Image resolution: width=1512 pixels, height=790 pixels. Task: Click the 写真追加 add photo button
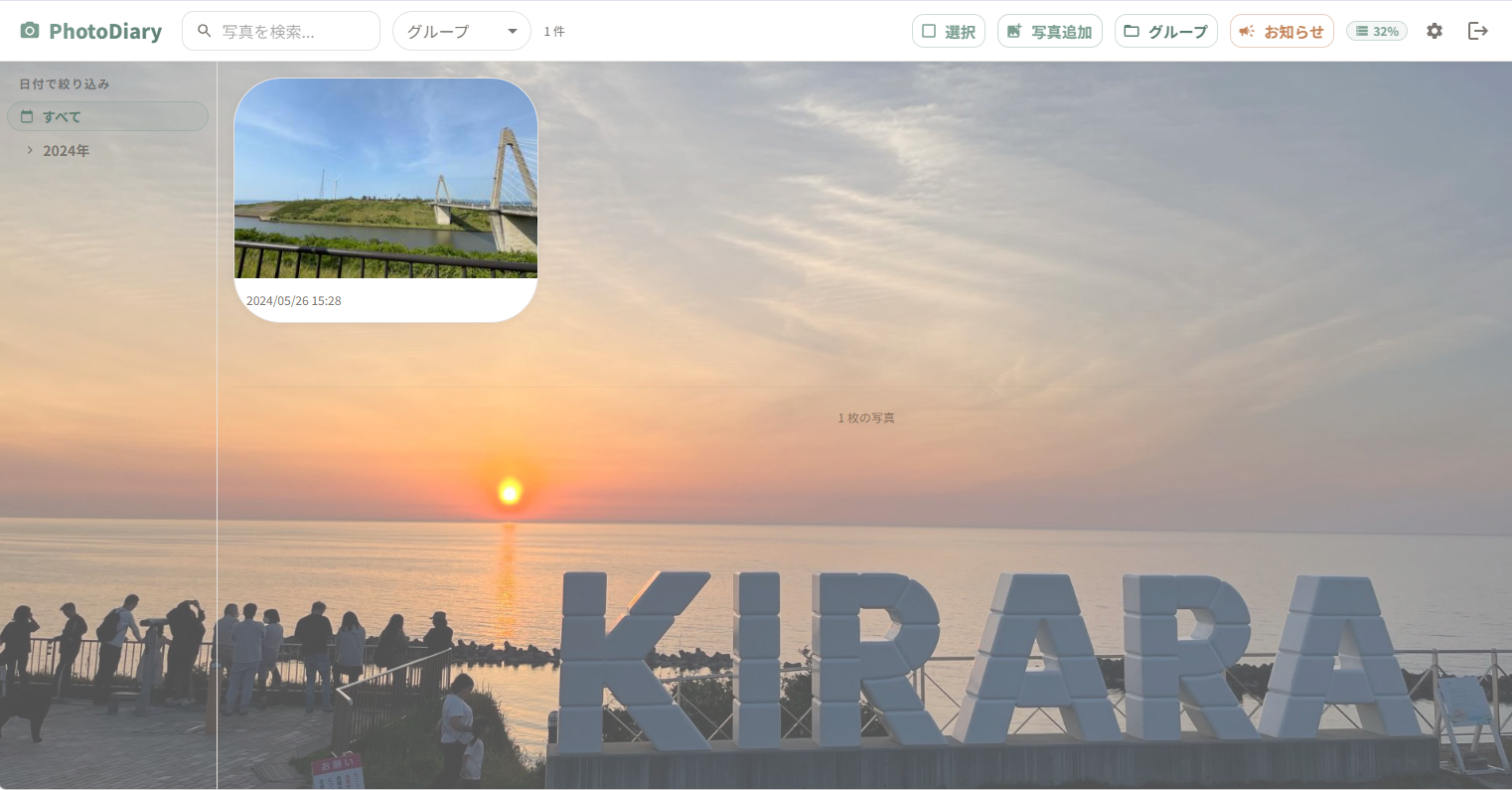click(x=1050, y=31)
